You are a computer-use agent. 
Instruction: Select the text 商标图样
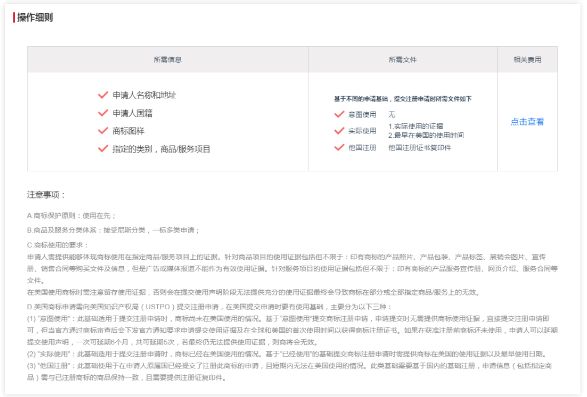(x=128, y=131)
